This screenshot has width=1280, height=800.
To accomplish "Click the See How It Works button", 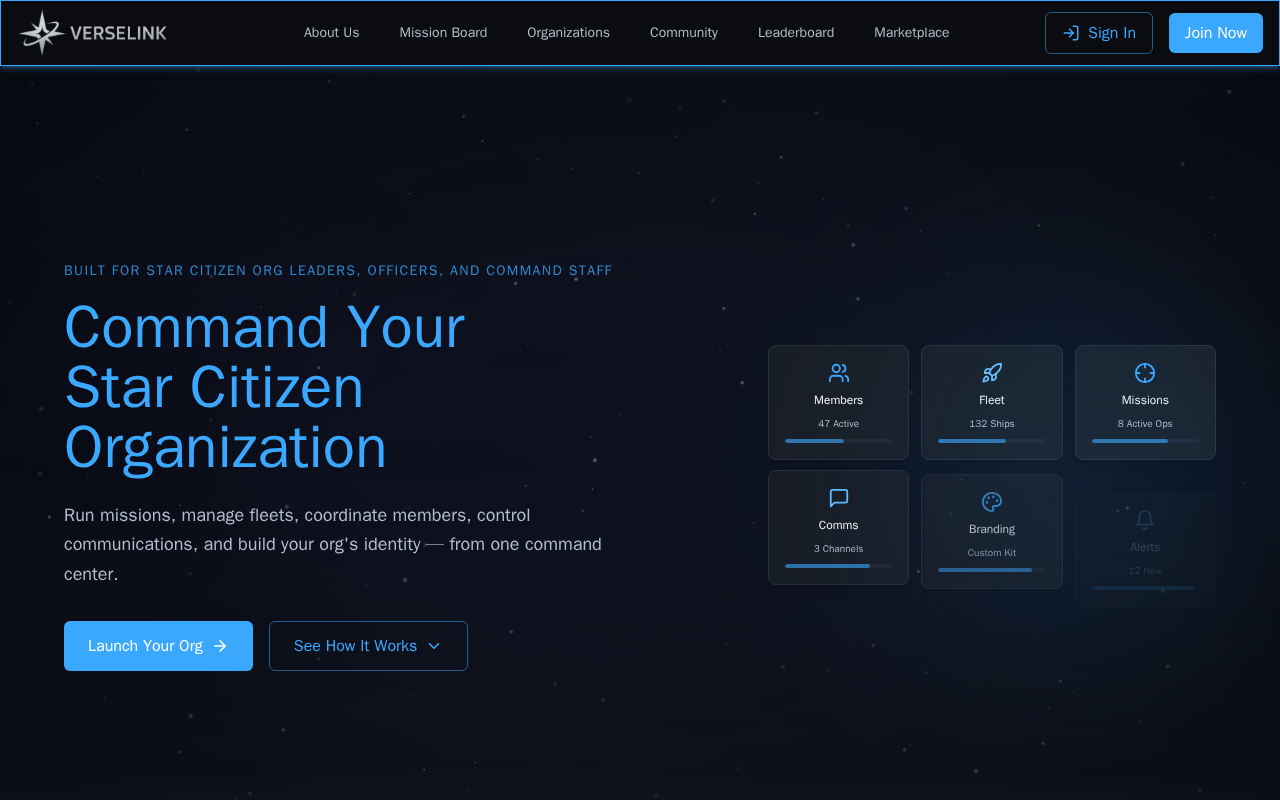I will click(x=368, y=646).
